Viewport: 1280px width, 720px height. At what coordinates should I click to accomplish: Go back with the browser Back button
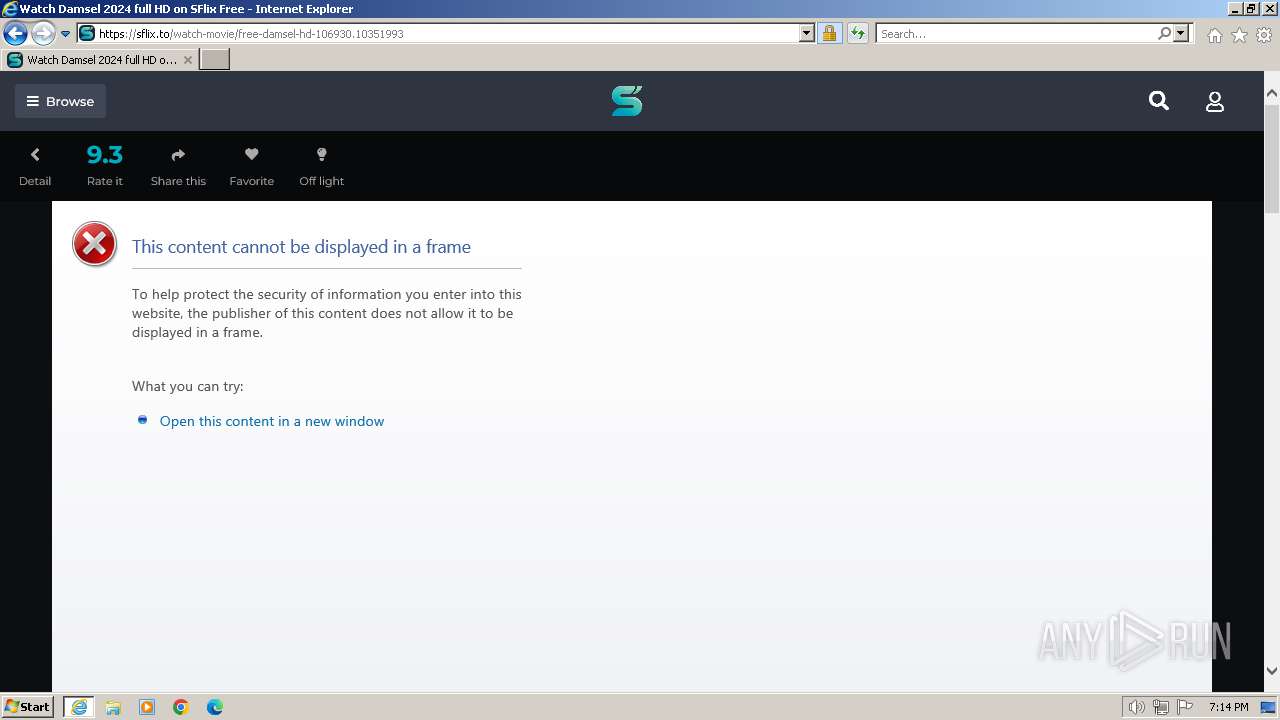point(15,33)
